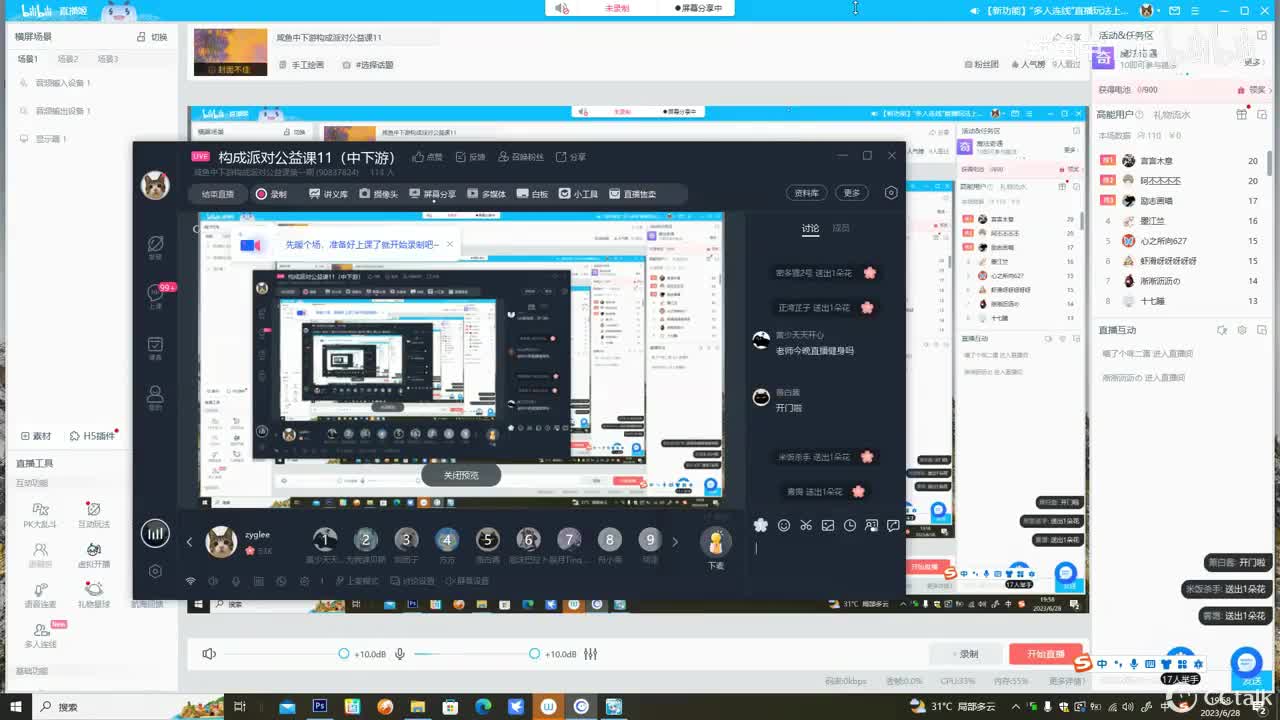Select seat number 4 avatar
This screenshot has width=1280, height=720.
447,540
